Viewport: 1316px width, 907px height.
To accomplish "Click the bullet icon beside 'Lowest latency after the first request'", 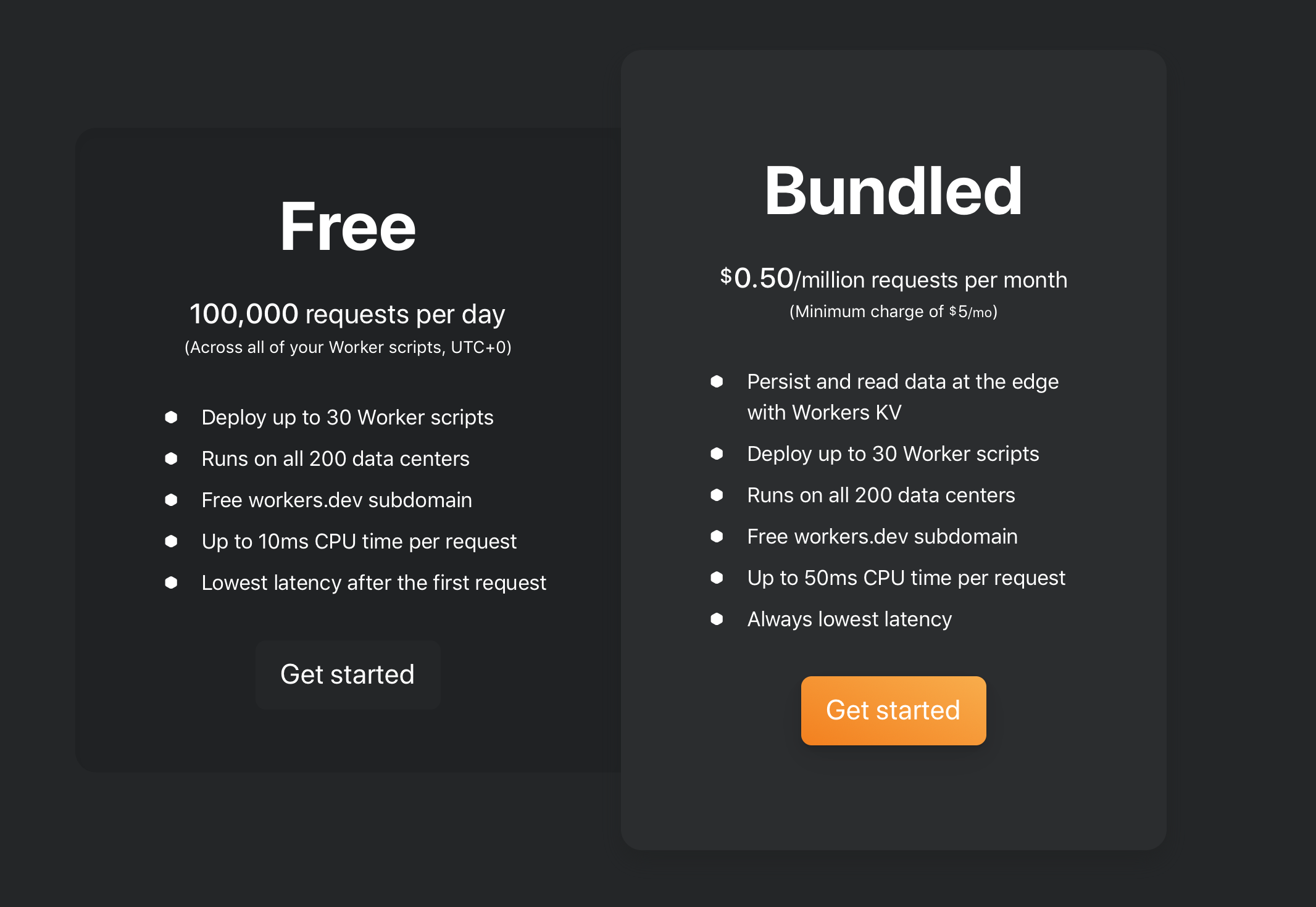I will coord(171,582).
